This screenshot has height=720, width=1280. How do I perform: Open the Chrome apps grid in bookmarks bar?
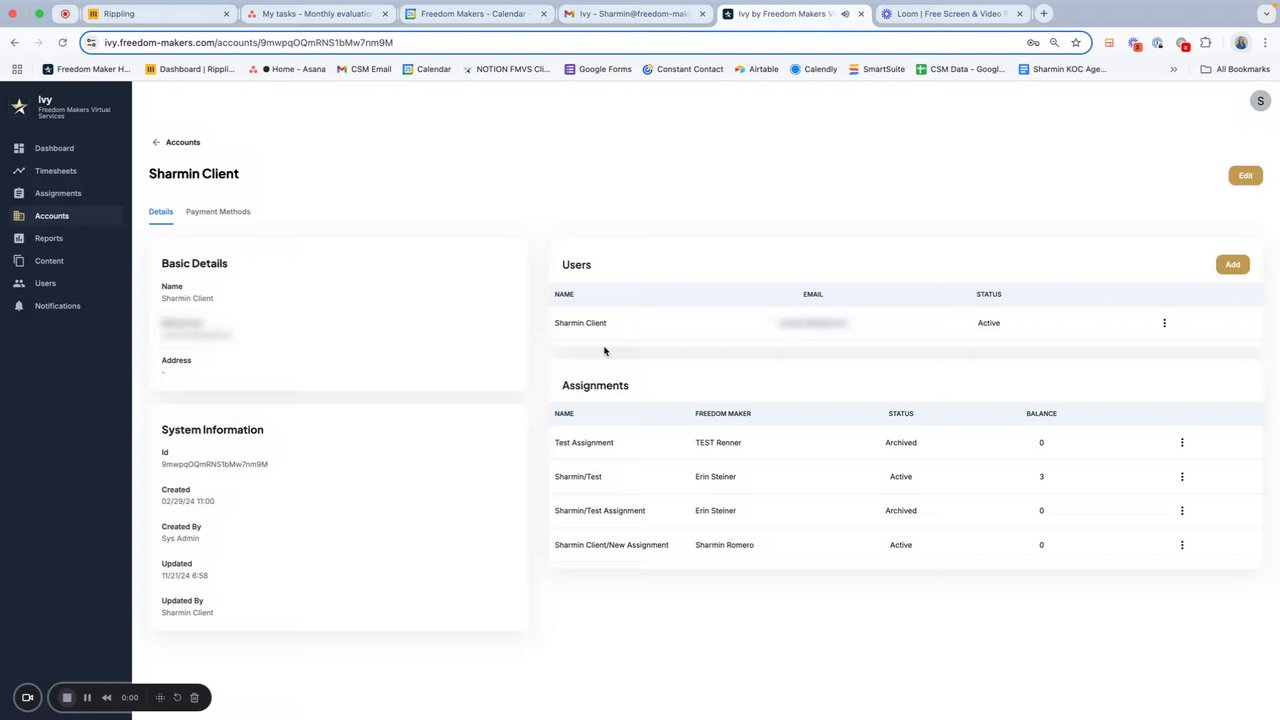coord(17,69)
